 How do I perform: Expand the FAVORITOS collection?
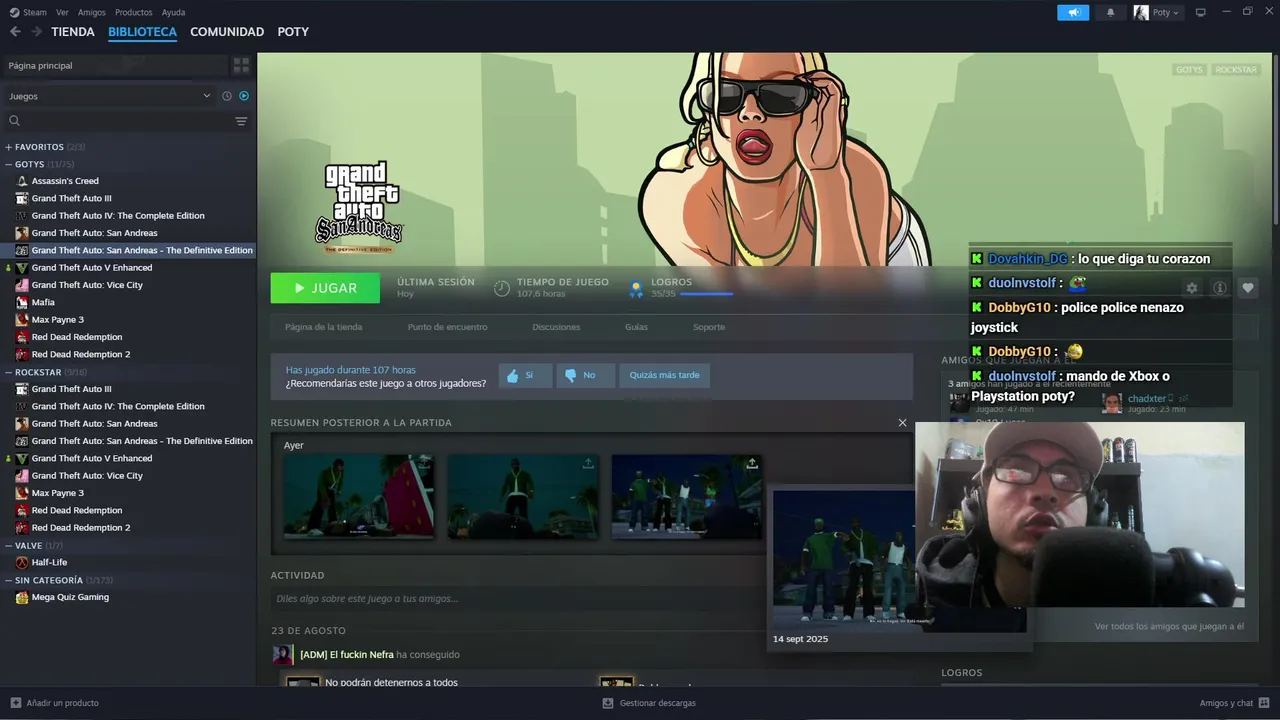coord(9,147)
